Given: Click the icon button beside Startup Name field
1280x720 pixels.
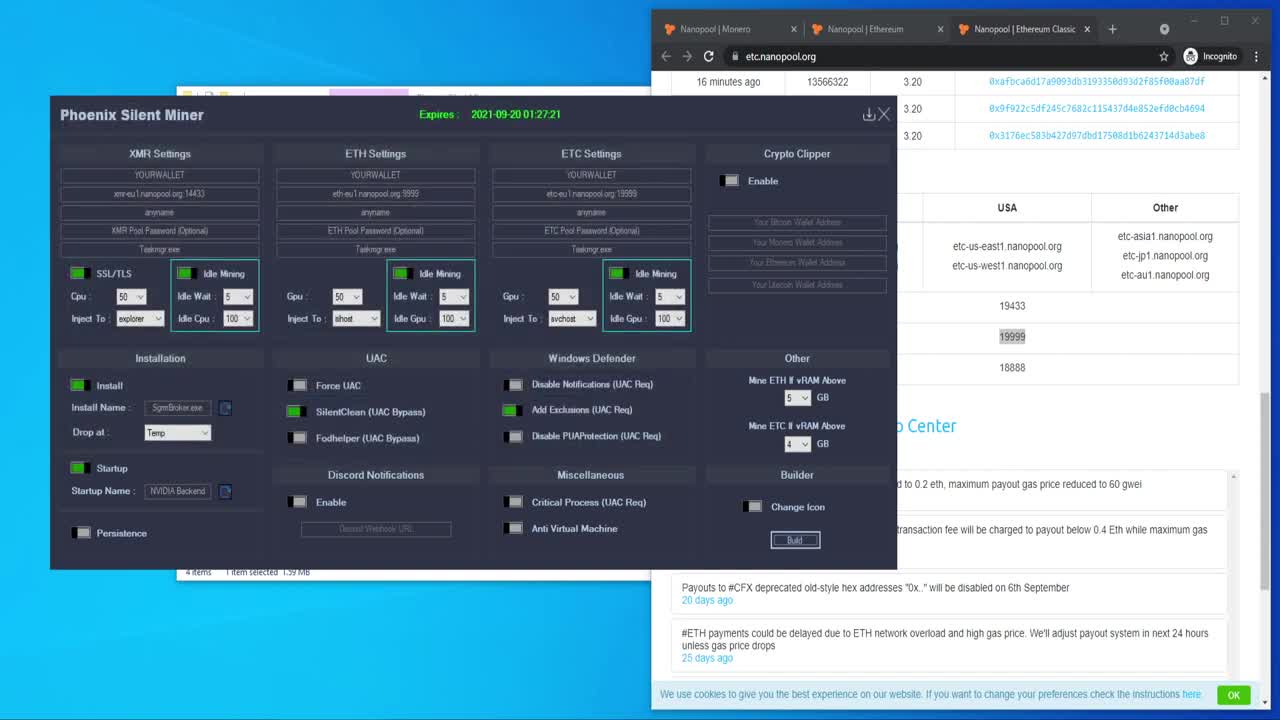Looking at the screenshot, I should [x=225, y=491].
